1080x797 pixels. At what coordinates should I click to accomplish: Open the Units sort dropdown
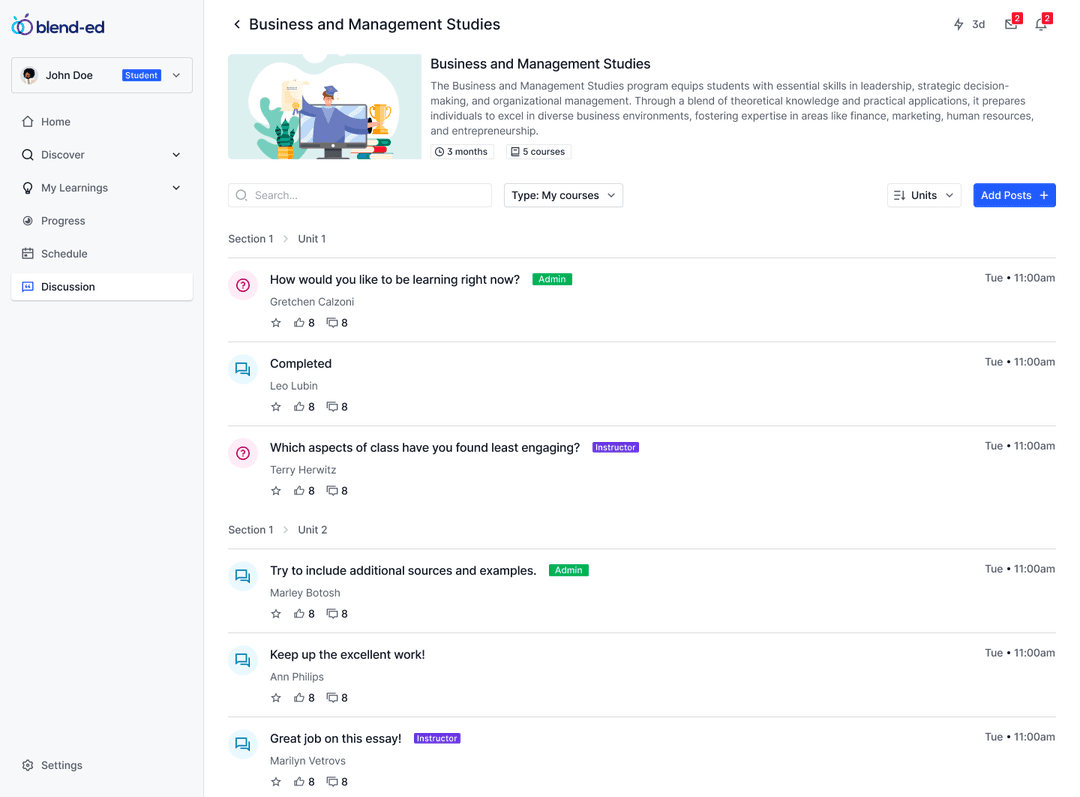click(x=924, y=196)
